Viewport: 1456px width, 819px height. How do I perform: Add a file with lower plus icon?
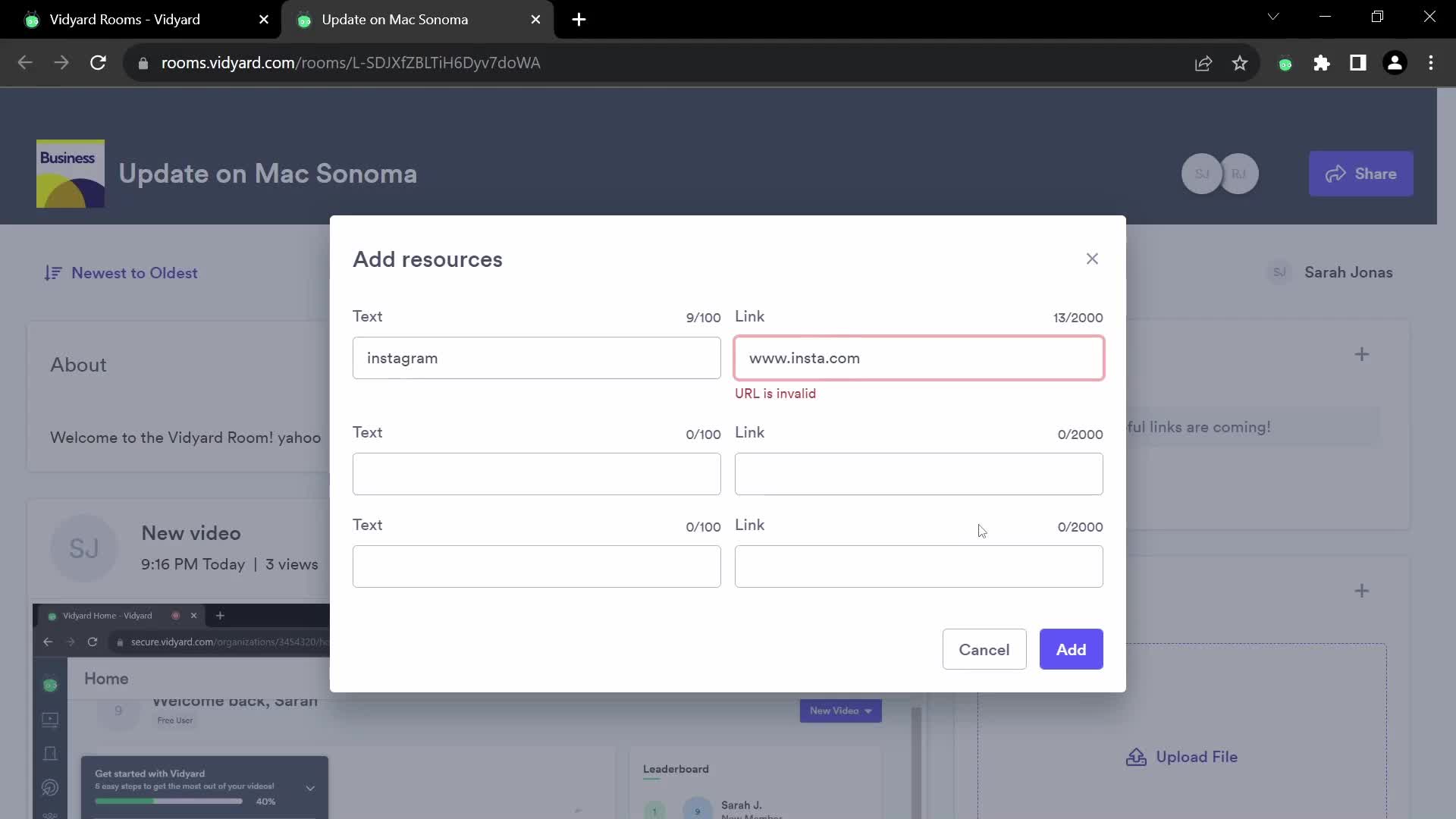1361,591
